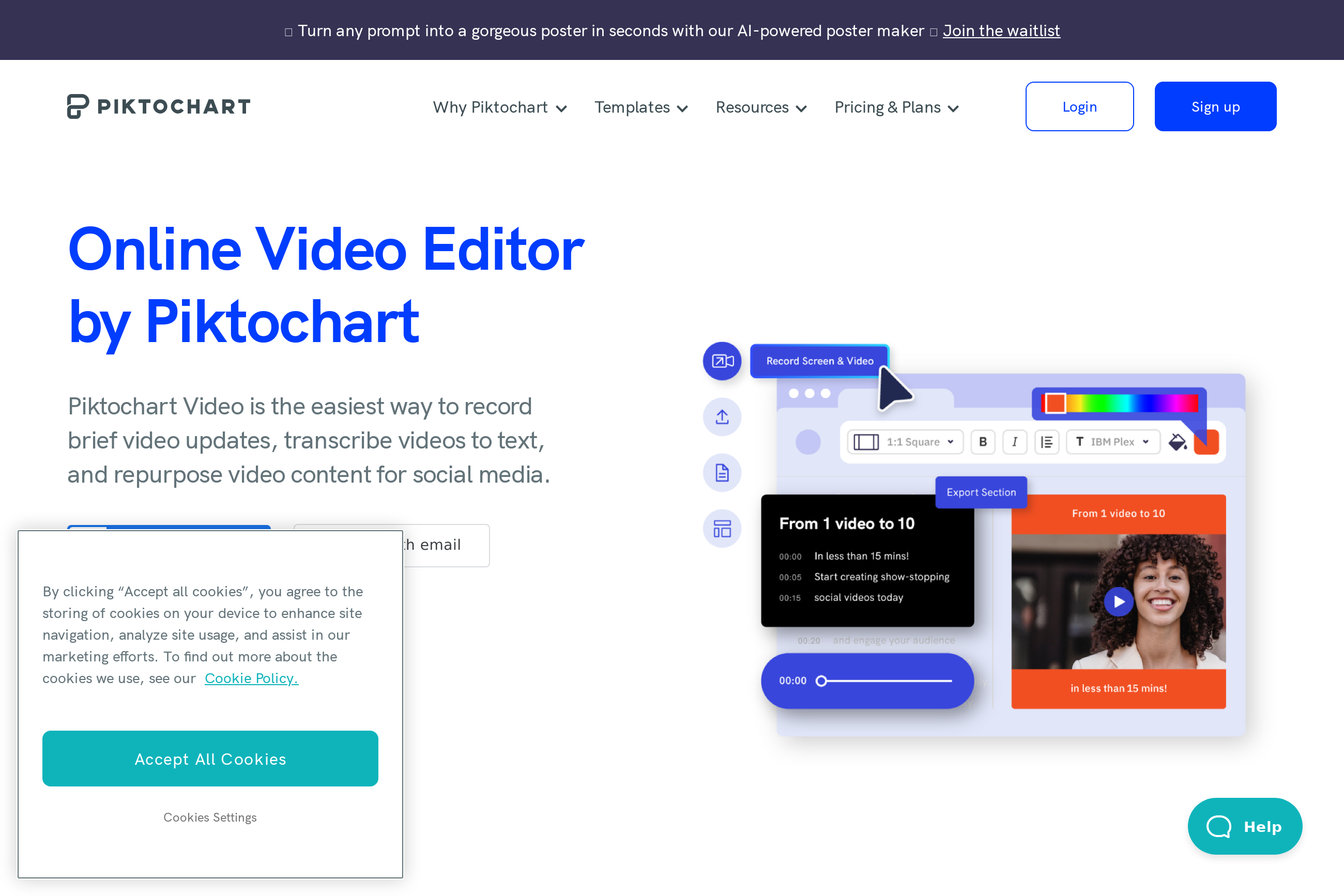This screenshot has width=1344, height=896.
Task: Click the text alignment icon
Action: point(1047,442)
